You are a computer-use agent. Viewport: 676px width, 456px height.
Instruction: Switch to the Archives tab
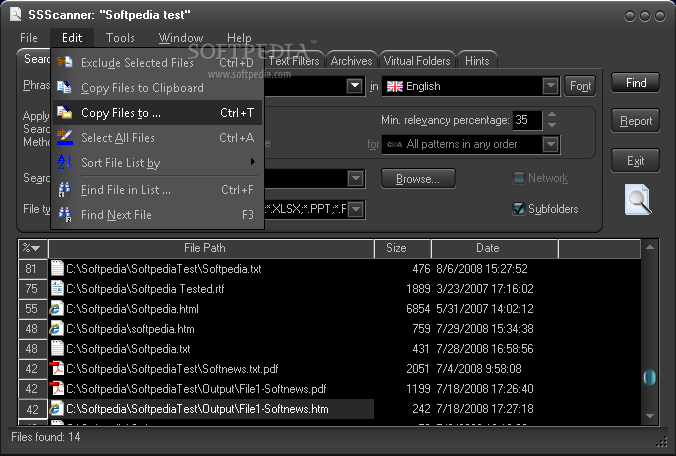tap(351, 61)
